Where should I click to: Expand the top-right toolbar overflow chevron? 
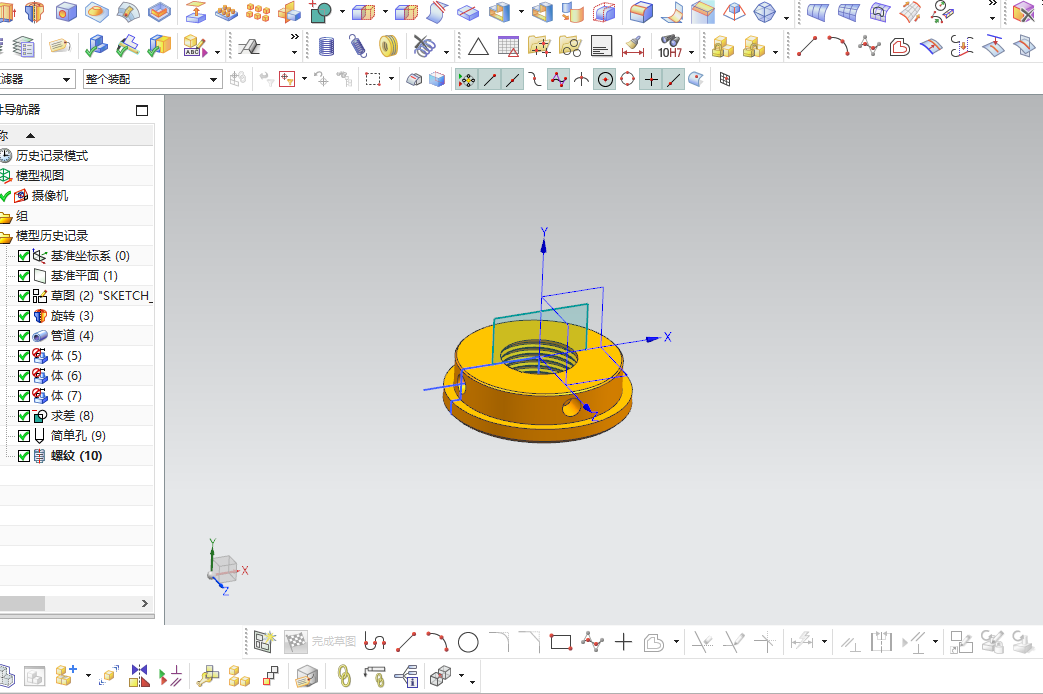click(992, 4)
